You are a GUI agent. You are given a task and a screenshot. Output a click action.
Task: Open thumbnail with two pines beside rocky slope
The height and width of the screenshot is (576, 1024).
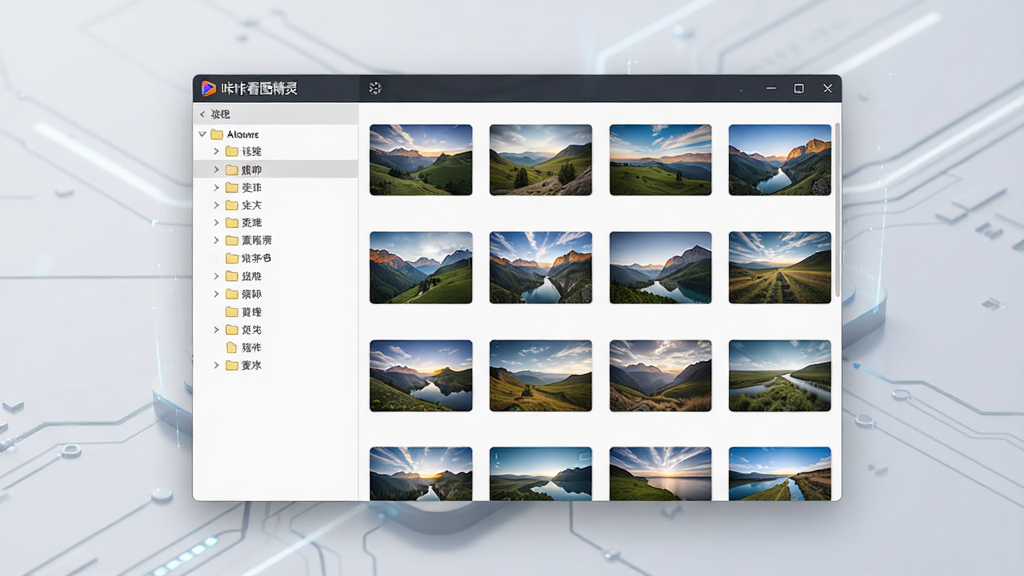(x=541, y=160)
